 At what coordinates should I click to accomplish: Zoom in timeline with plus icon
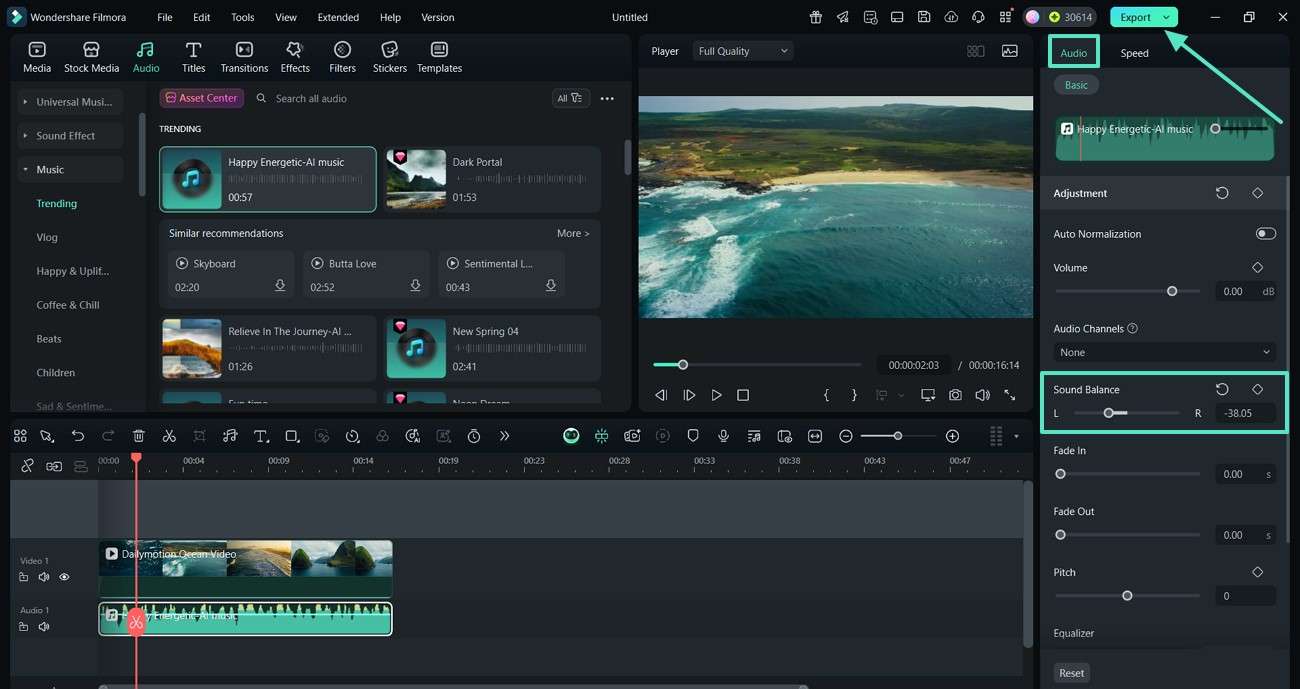pyautogui.click(x=952, y=436)
